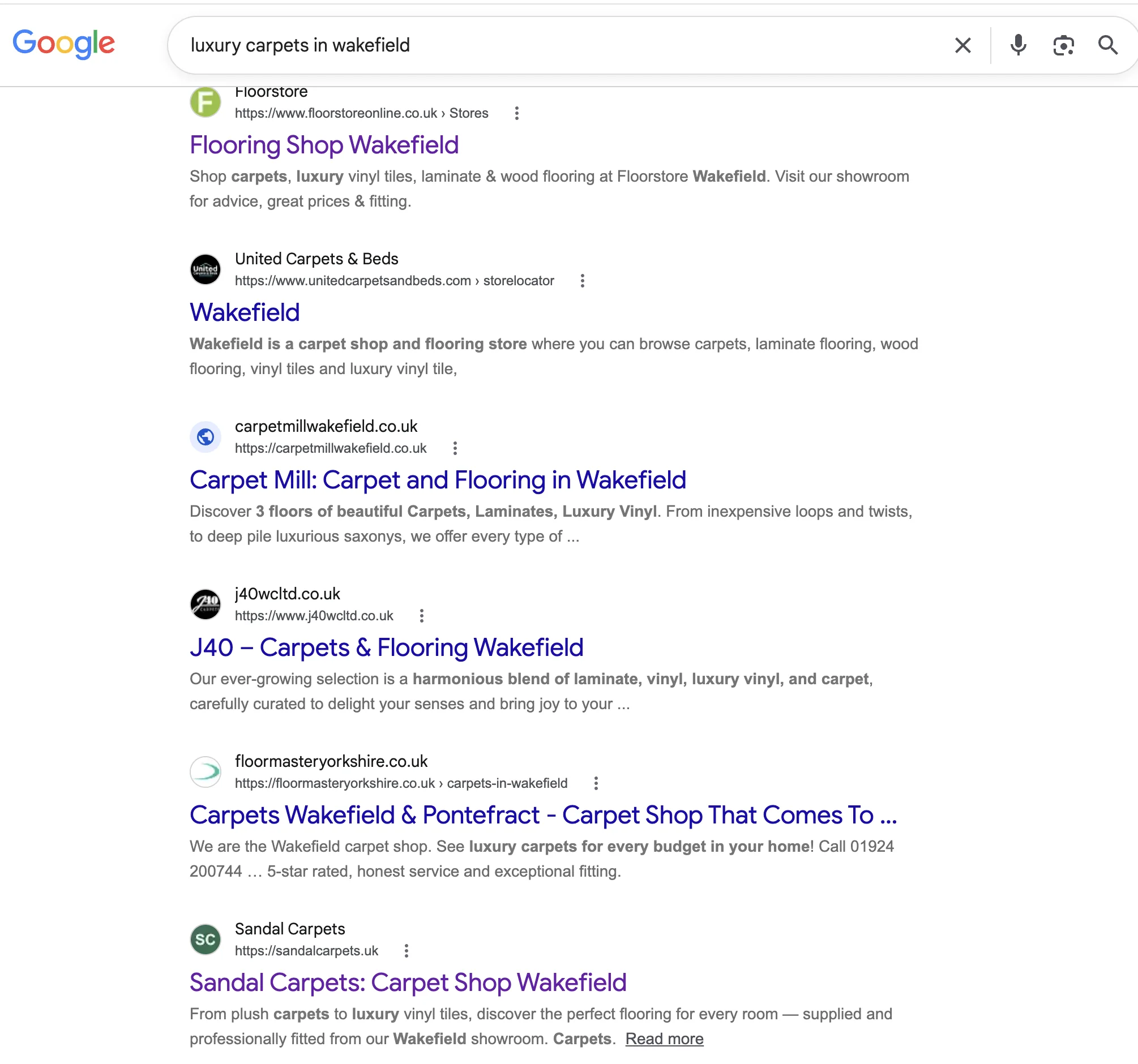Open more options for carpetmillwakefield.co.uk result

pos(455,448)
